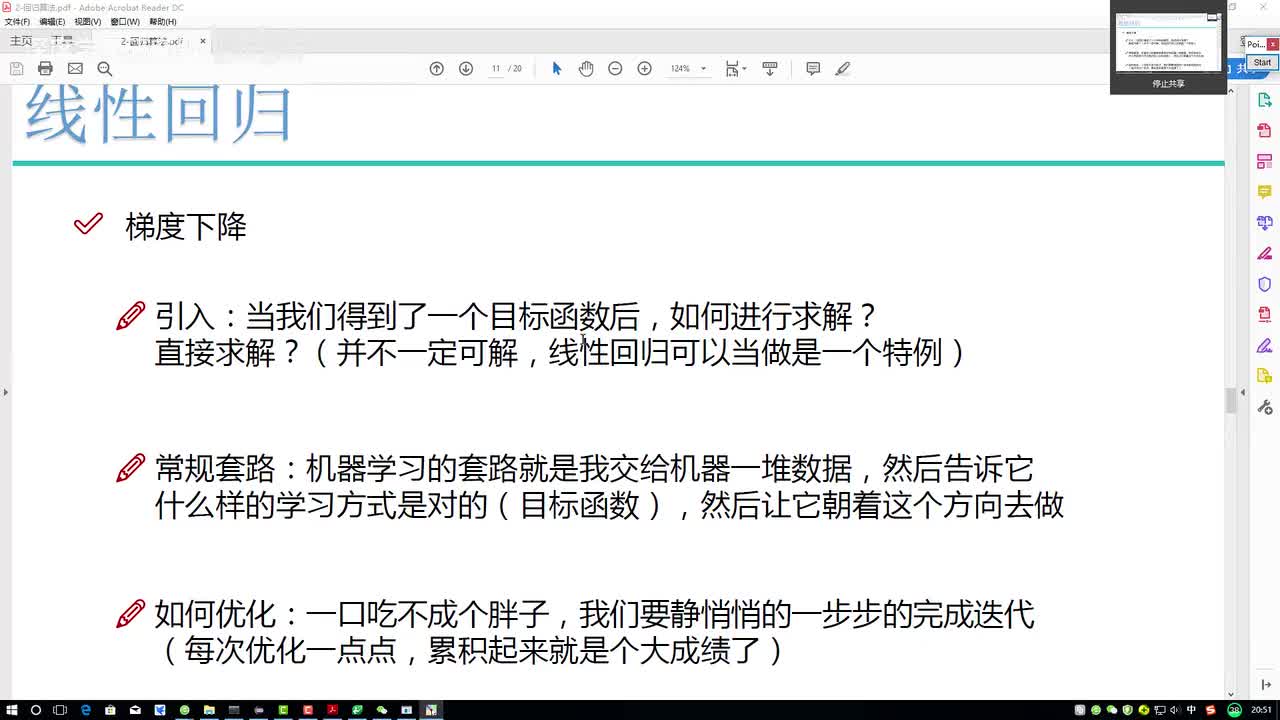
Task: Switch to the 主页 tab
Action: tap(21, 41)
